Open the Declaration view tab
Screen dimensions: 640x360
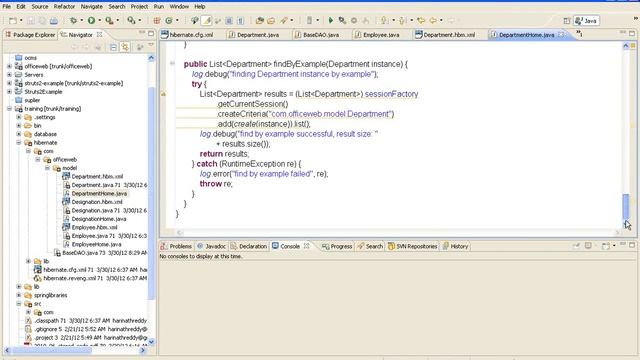[x=249, y=247]
